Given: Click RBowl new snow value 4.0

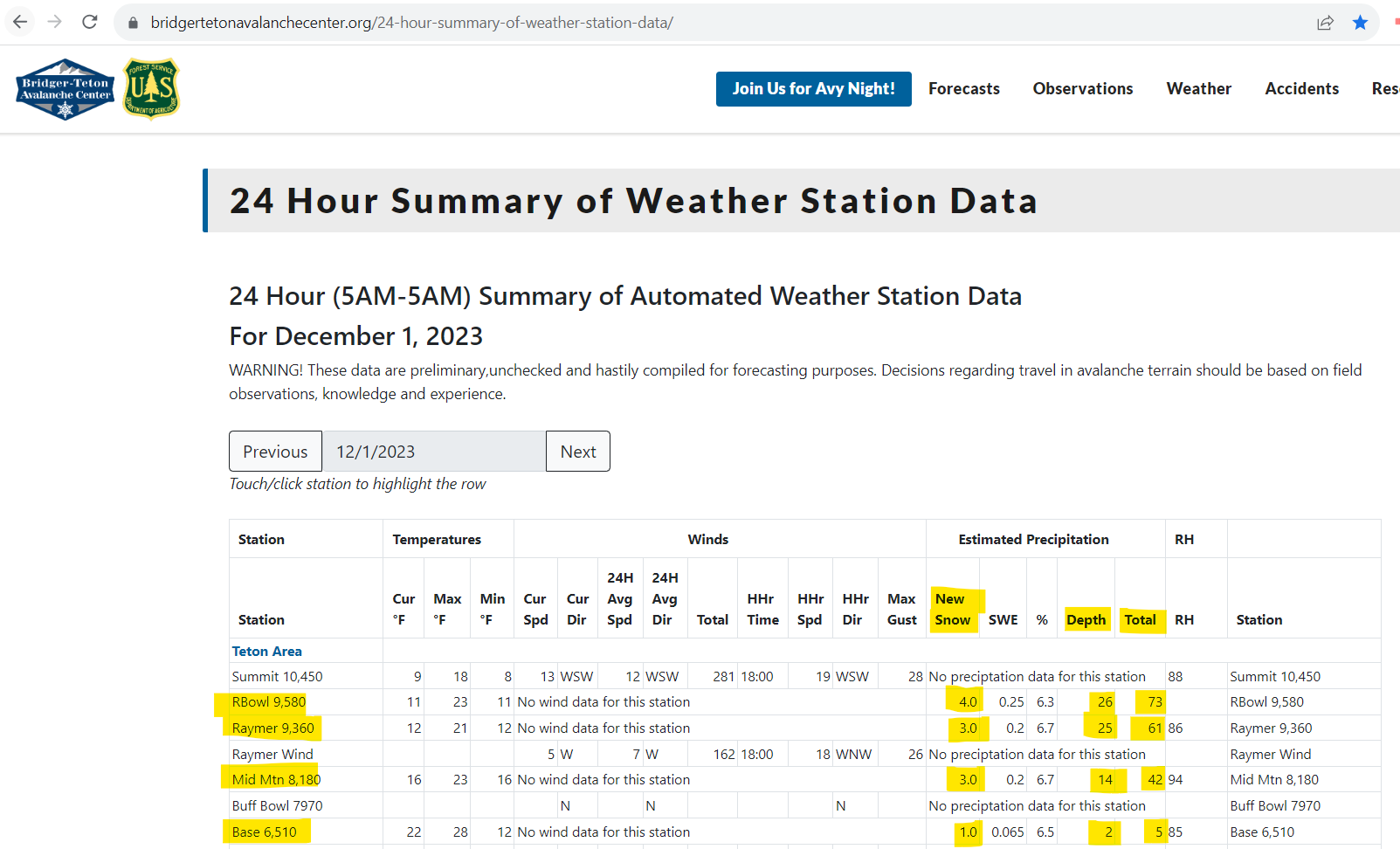Looking at the screenshot, I should pos(968,702).
